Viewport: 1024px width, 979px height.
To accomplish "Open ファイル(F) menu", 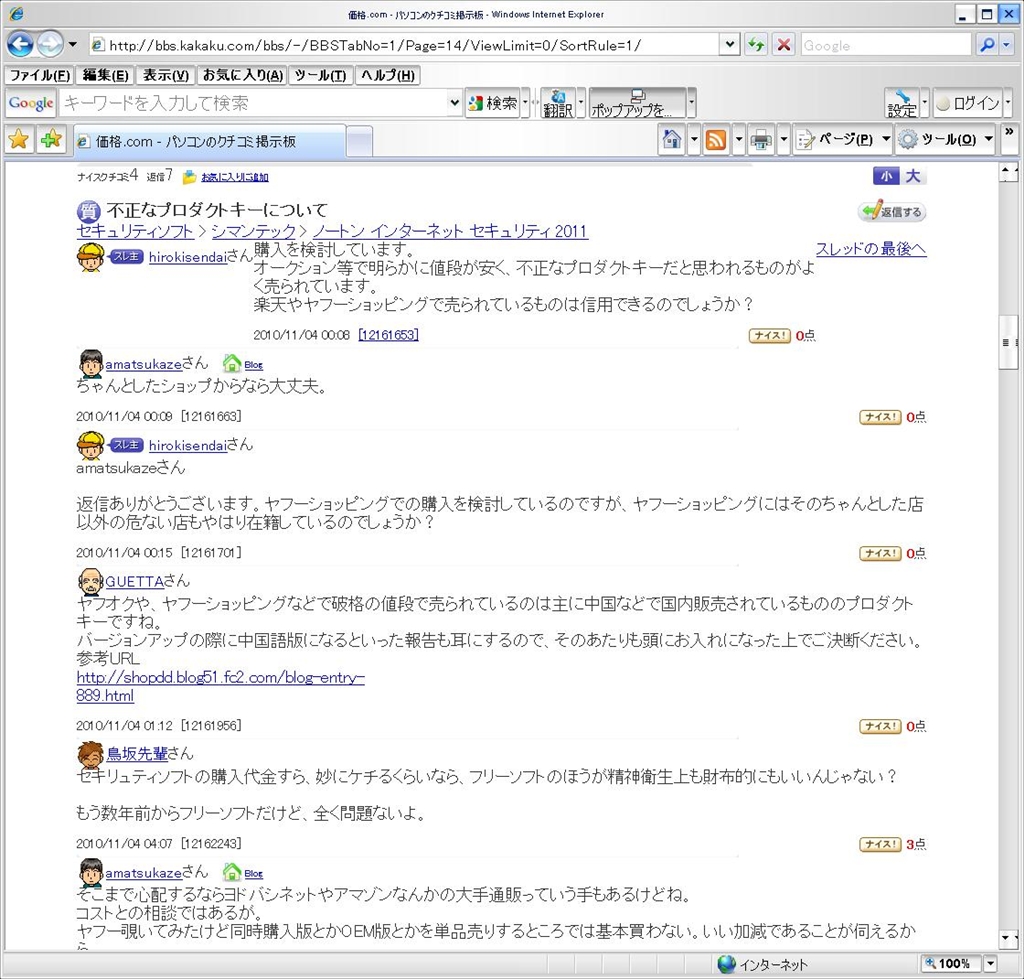I will coord(39,76).
